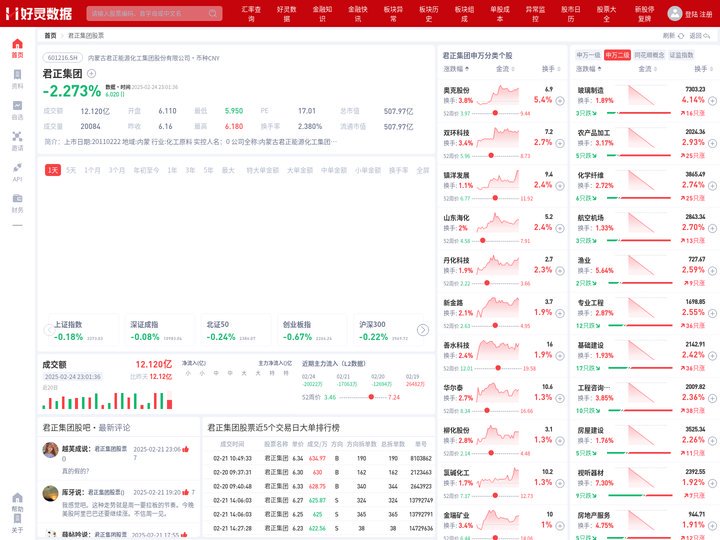
Task: Toggle the 大单金额 chart series
Action: 300,170
